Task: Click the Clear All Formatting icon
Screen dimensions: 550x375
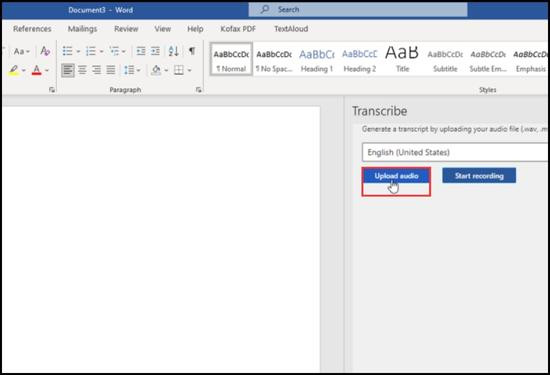Action: pos(45,51)
